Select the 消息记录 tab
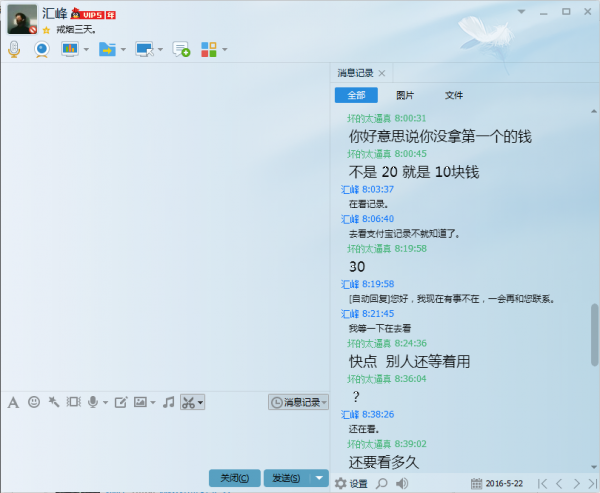 pyautogui.click(x=355, y=73)
